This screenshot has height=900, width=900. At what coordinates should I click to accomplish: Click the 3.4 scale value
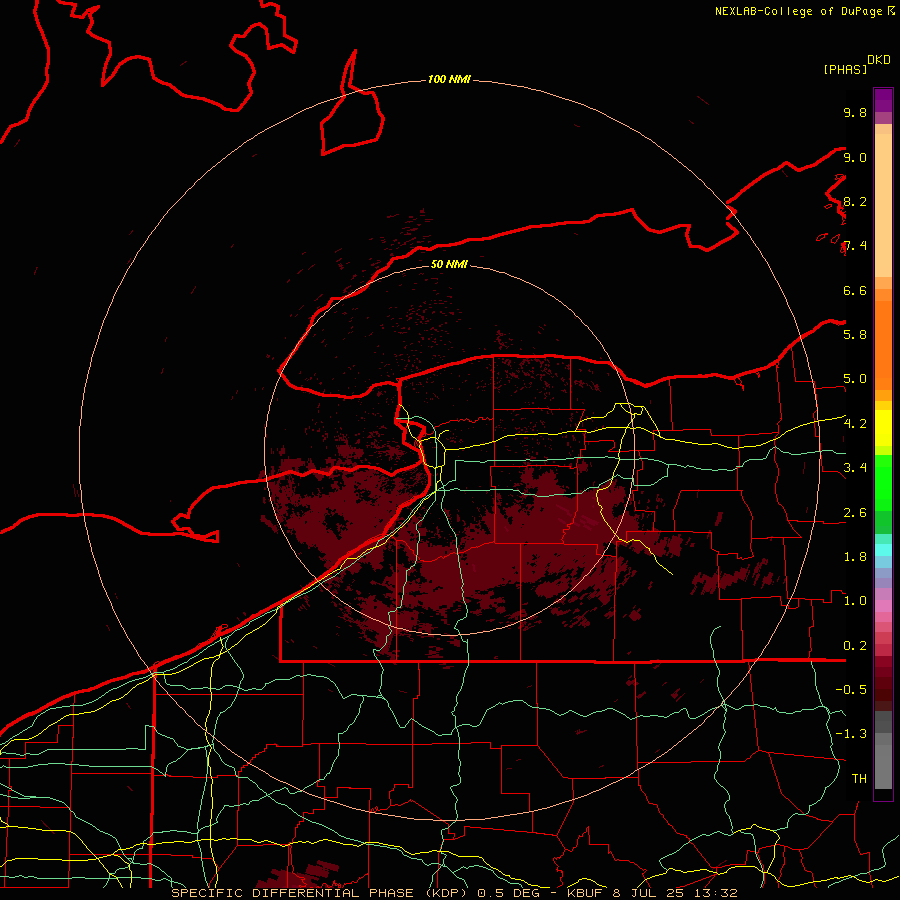pos(855,467)
